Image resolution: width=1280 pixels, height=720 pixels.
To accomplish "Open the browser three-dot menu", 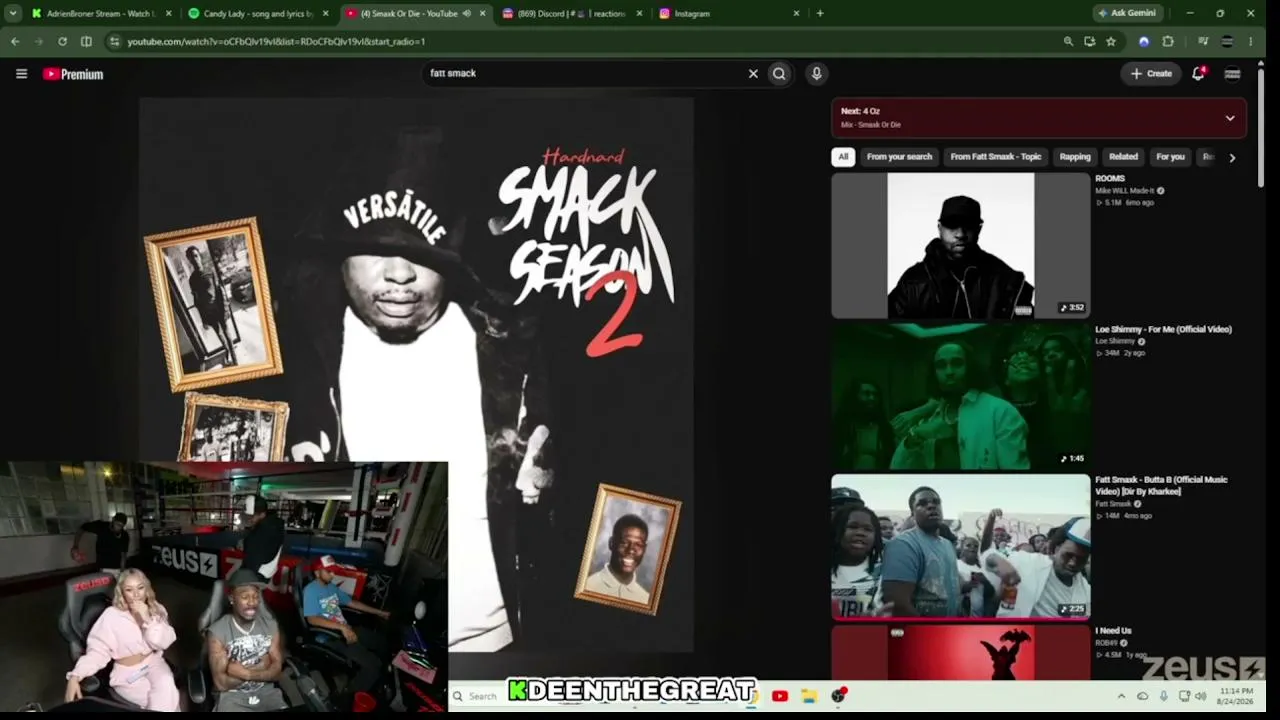I will (1251, 41).
